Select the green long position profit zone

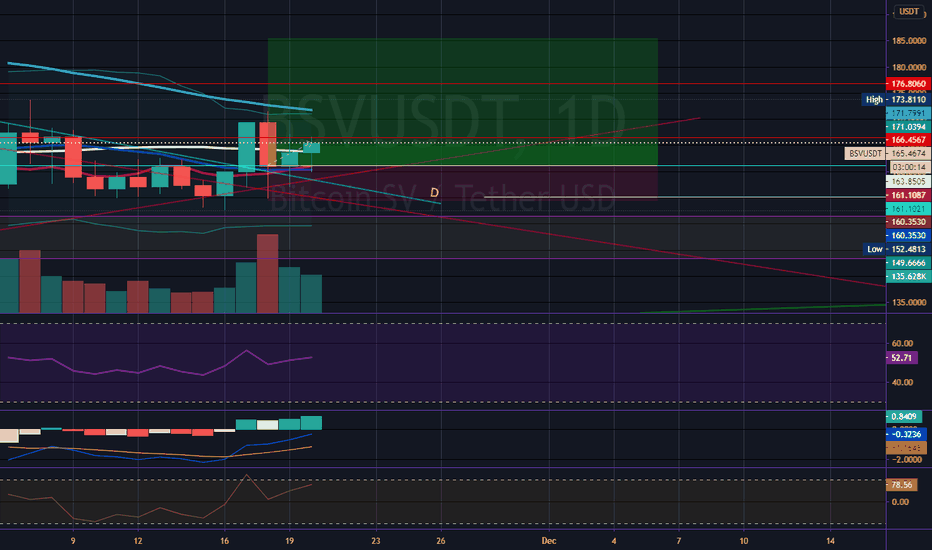pos(462,102)
